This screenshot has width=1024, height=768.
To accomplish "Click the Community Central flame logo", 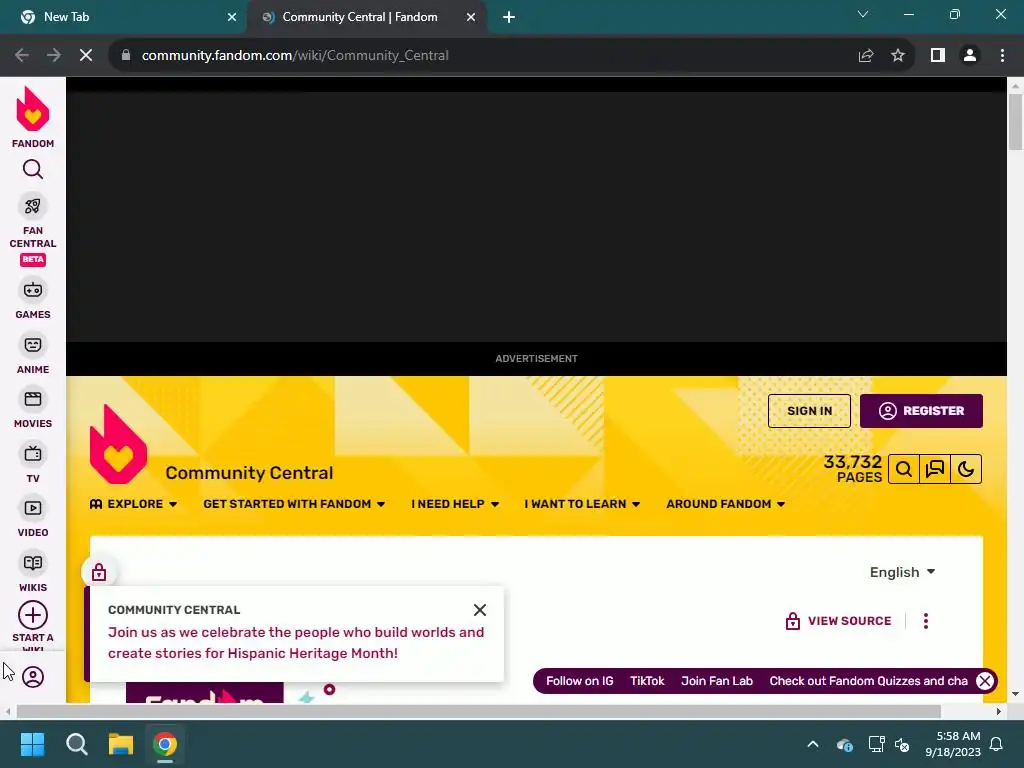I will pos(118,444).
